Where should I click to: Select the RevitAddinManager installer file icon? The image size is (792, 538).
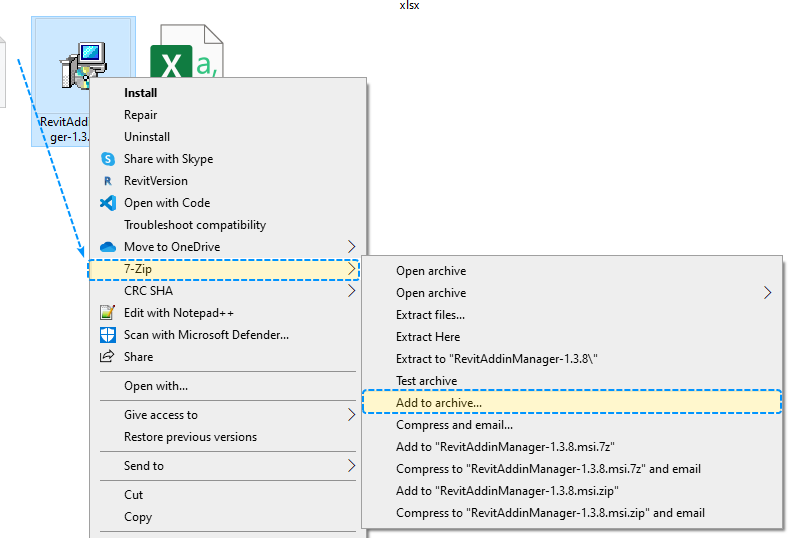(x=84, y=66)
